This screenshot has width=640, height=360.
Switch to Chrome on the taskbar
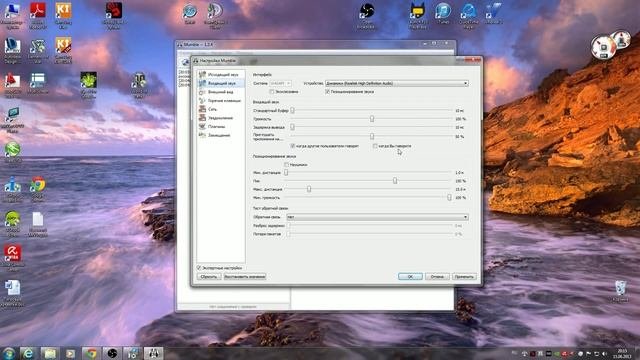coord(91,353)
